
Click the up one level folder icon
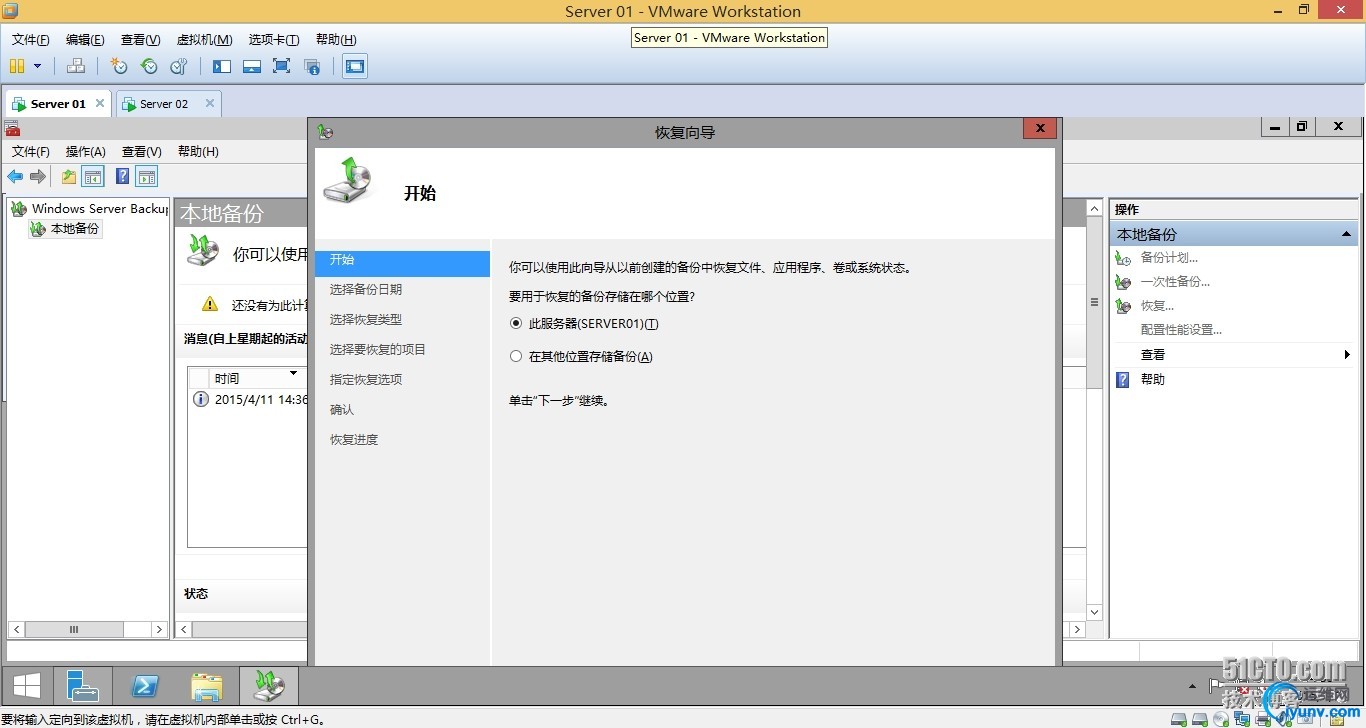(68, 177)
